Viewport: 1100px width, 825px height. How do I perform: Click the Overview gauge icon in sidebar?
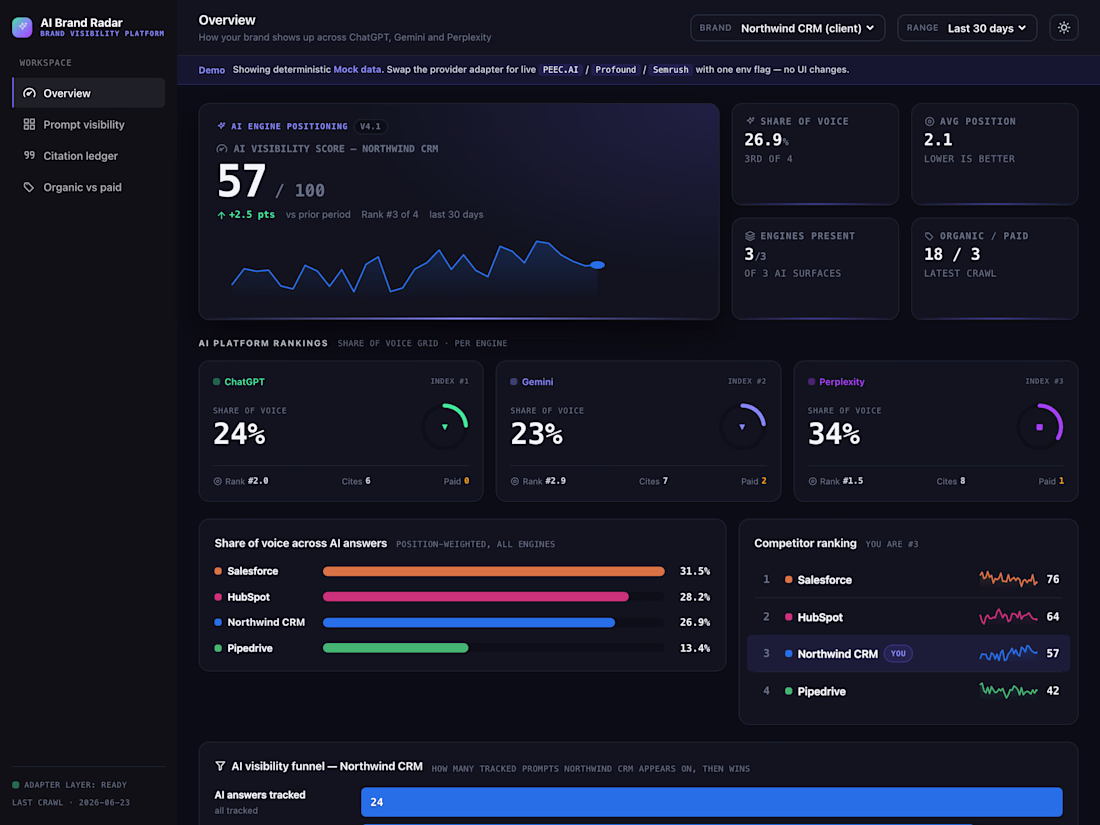click(29, 93)
